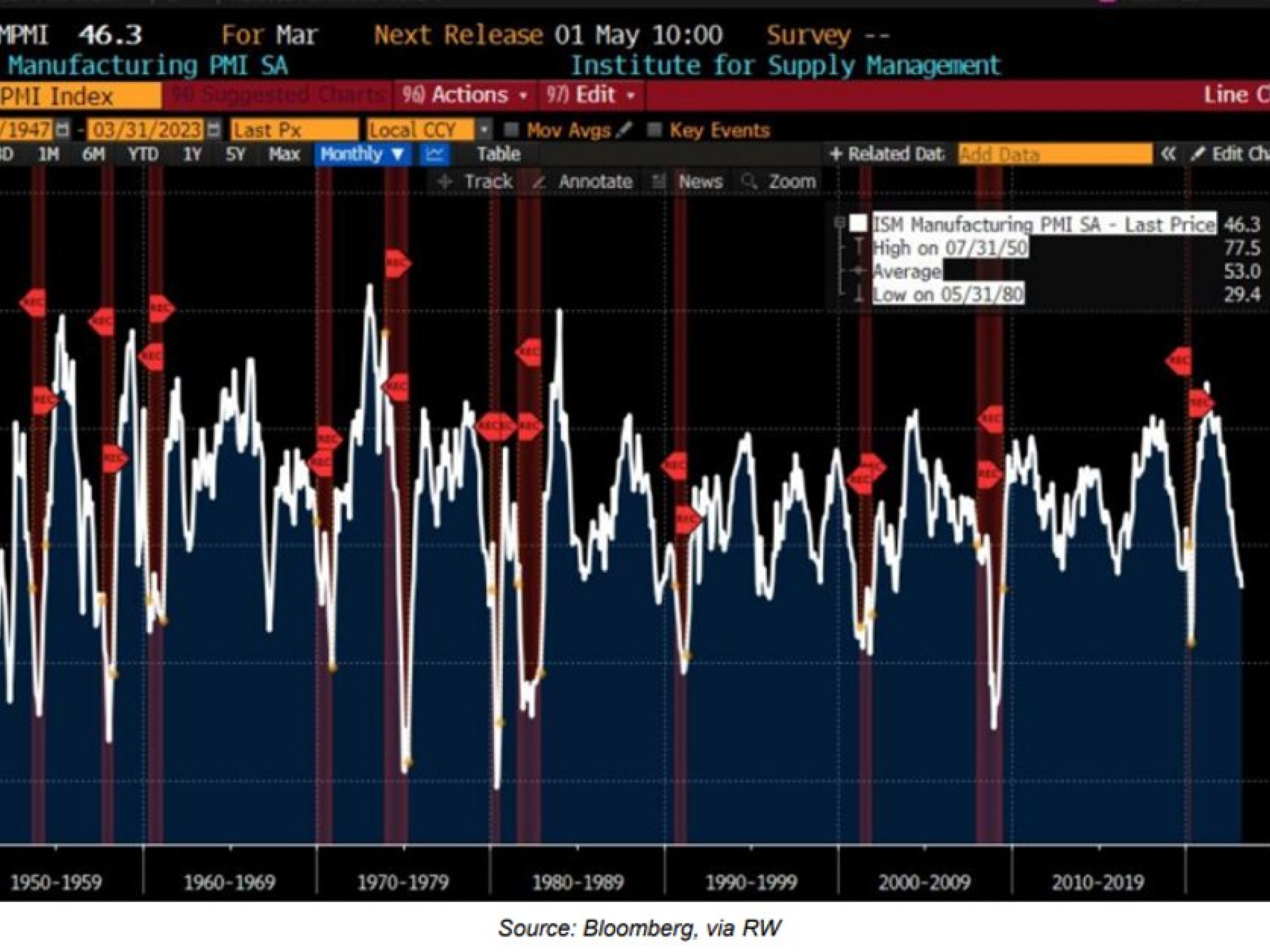Open the chart News tool
This screenshot has height=952, width=1270.
[659, 182]
